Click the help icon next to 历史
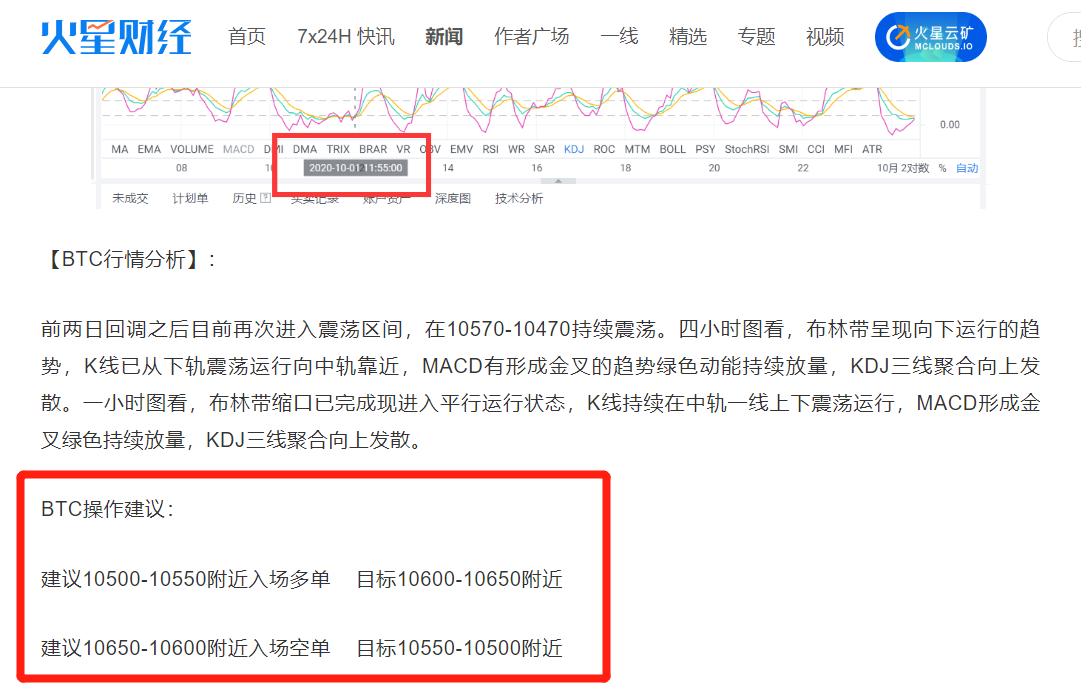The width and height of the screenshot is (1081, 693). click(x=267, y=196)
